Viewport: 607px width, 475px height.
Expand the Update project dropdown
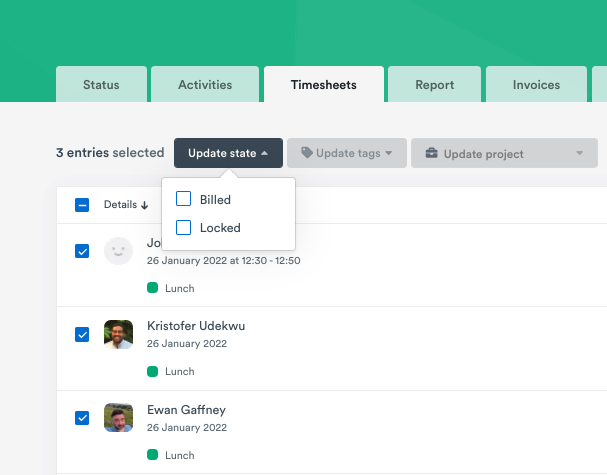504,154
